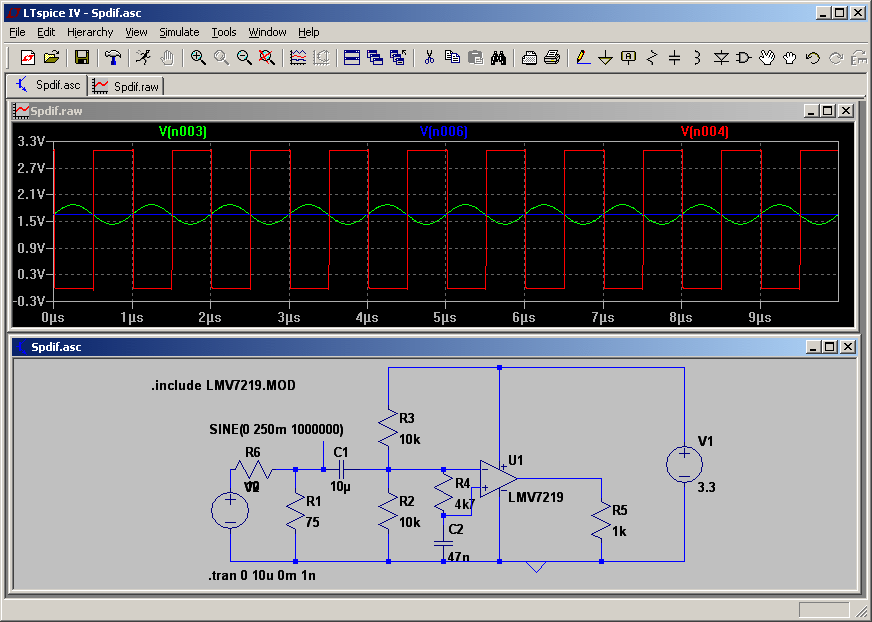Switch to the Spdif.raw tab
Viewport: 872px width, 622px height.
pos(126,86)
